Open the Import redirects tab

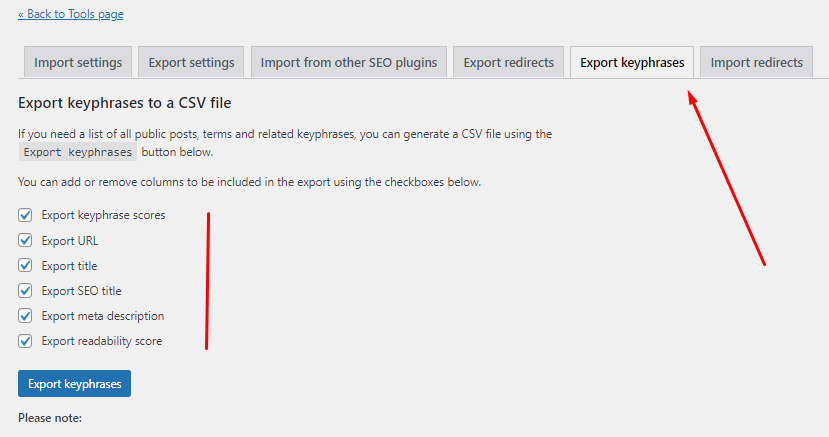(x=756, y=62)
